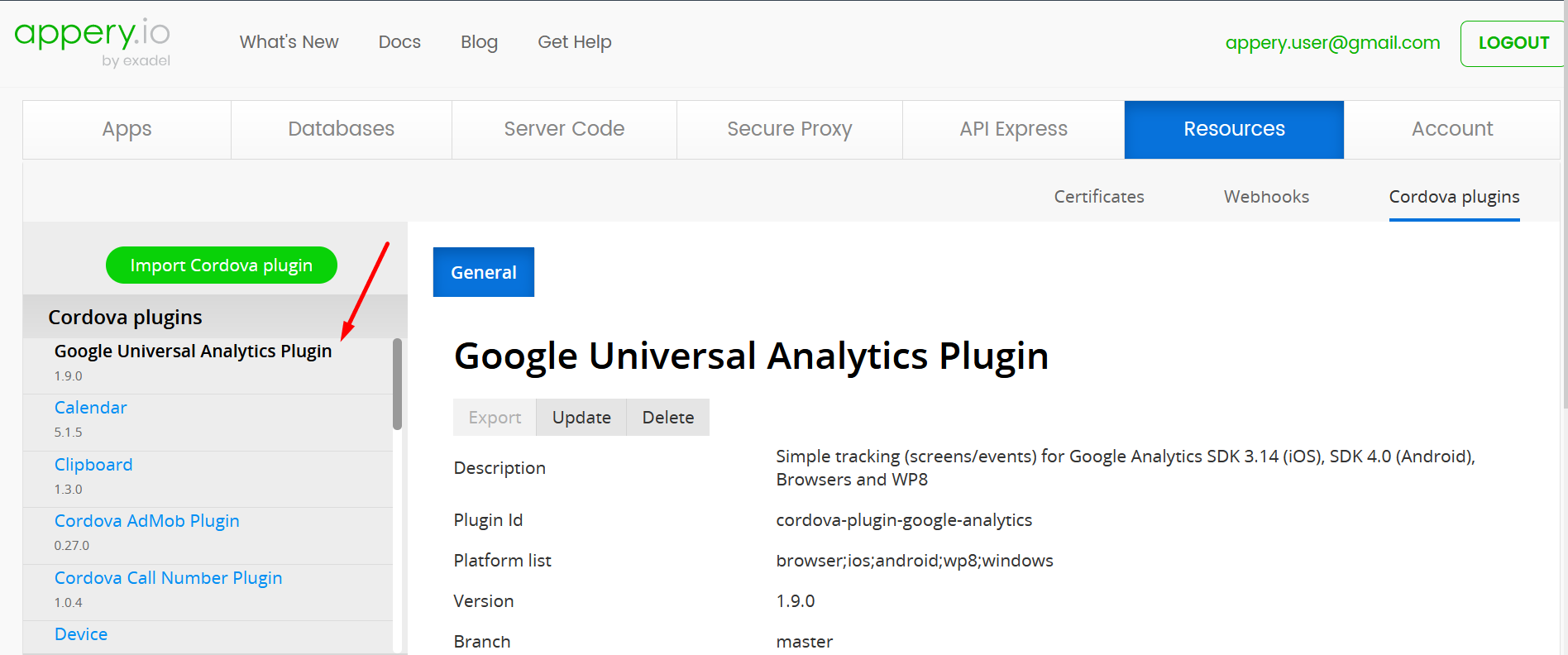Click the Plugin Id field label
This screenshot has height=655, width=1568.
[488, 520]
